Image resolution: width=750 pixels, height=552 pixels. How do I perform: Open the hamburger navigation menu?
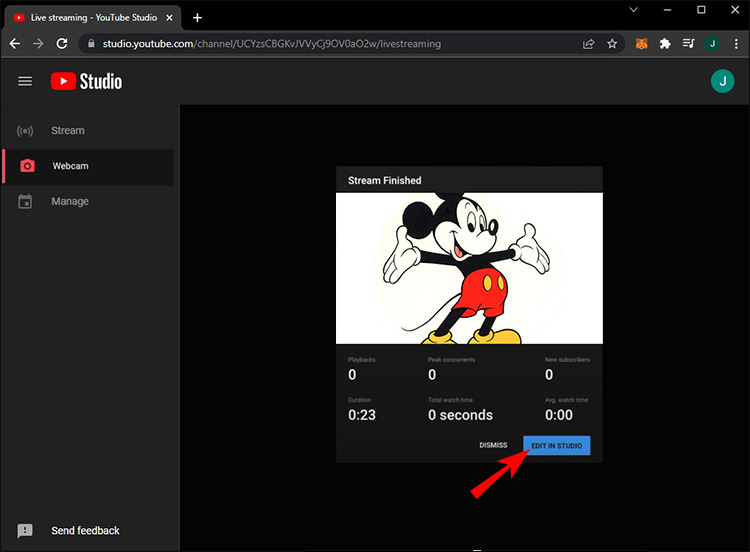pyautogui.click(x=25, y=81)
